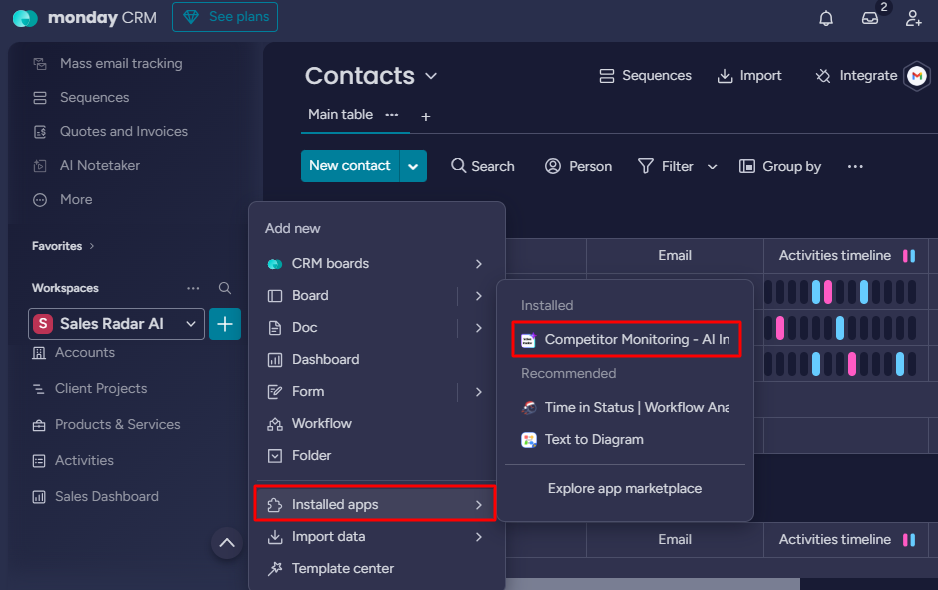Open the Import data submenu

[375, 537]
